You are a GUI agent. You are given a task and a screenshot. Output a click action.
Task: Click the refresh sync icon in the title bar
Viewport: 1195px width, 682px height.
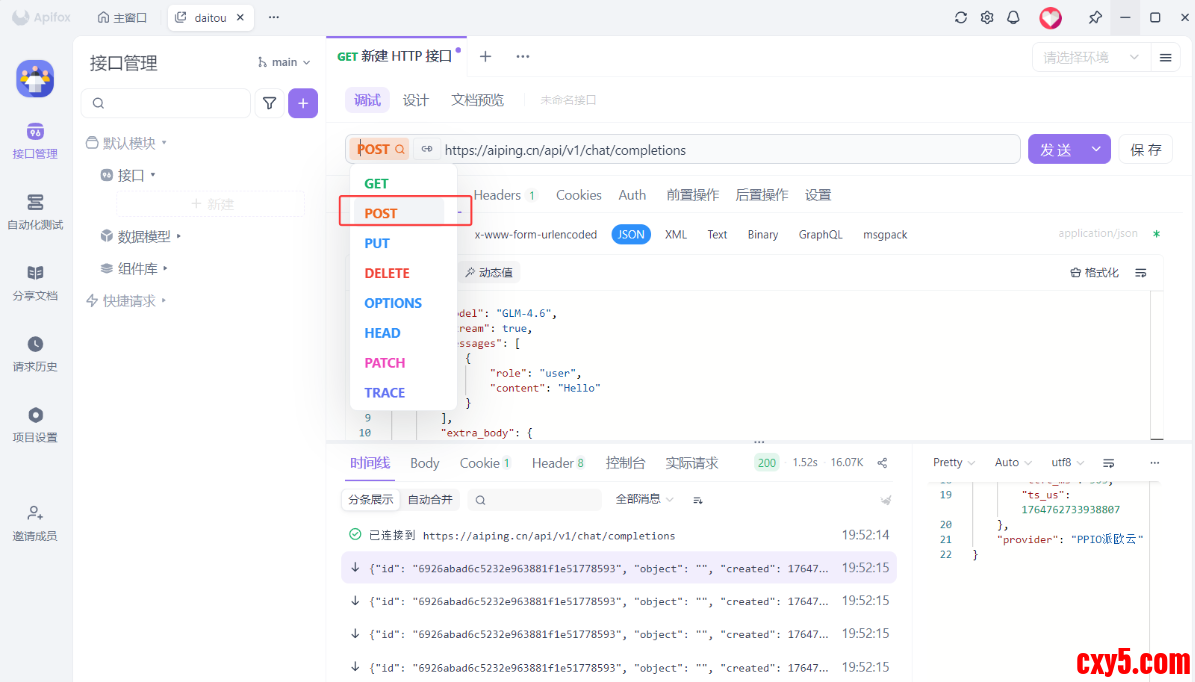tap(961, 18)
